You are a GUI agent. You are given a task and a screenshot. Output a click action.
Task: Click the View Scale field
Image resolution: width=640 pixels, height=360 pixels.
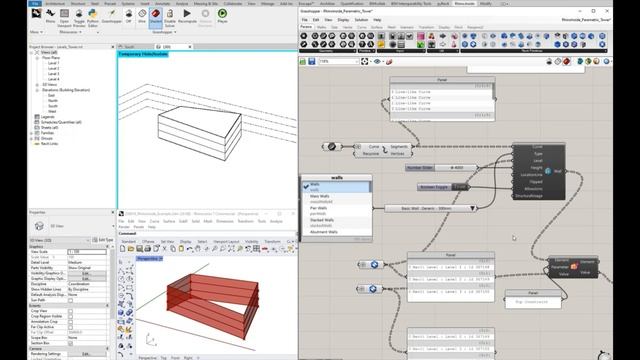pos(87,252)
